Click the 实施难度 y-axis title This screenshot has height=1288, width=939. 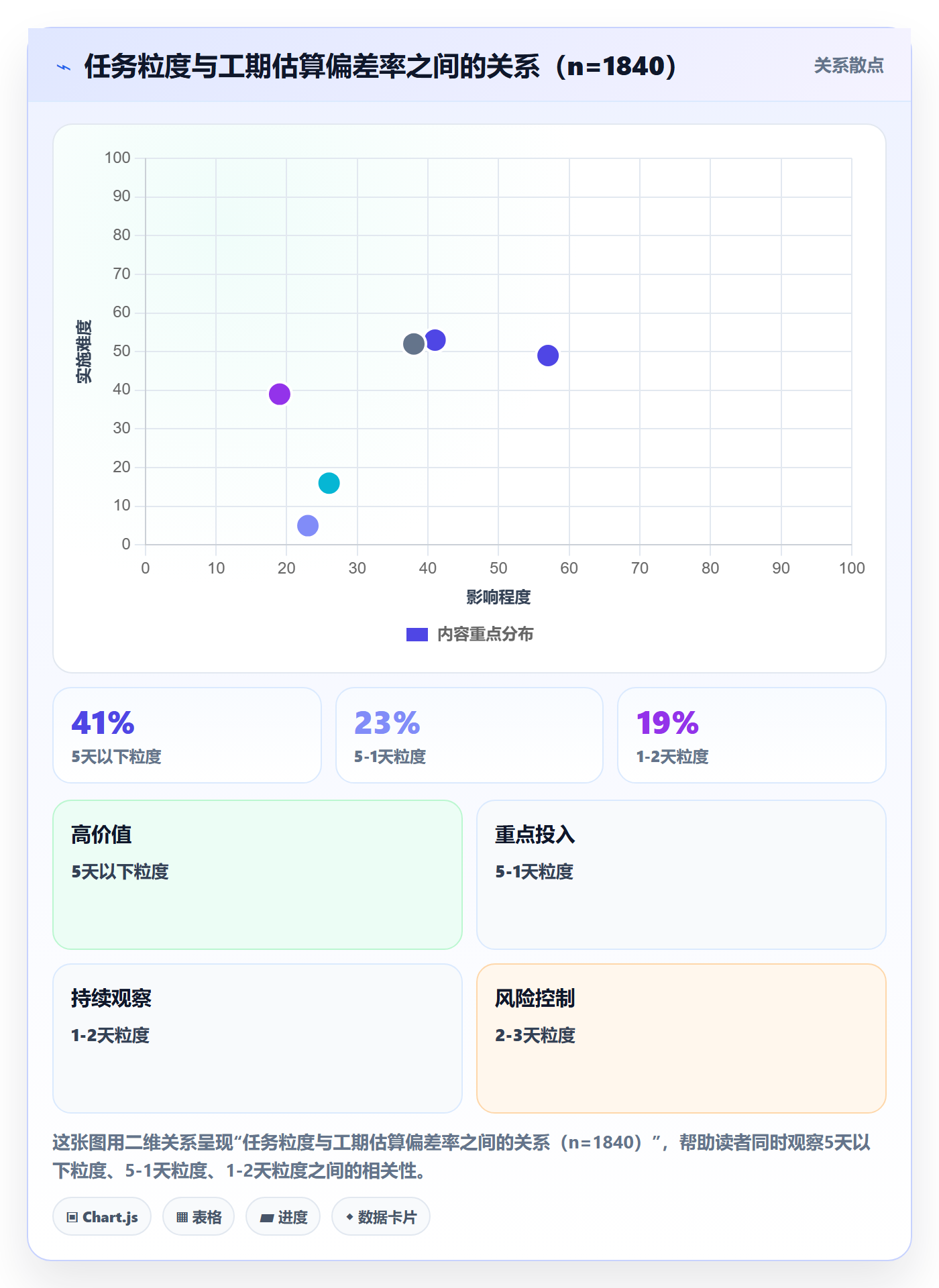[x=84, y=352]
